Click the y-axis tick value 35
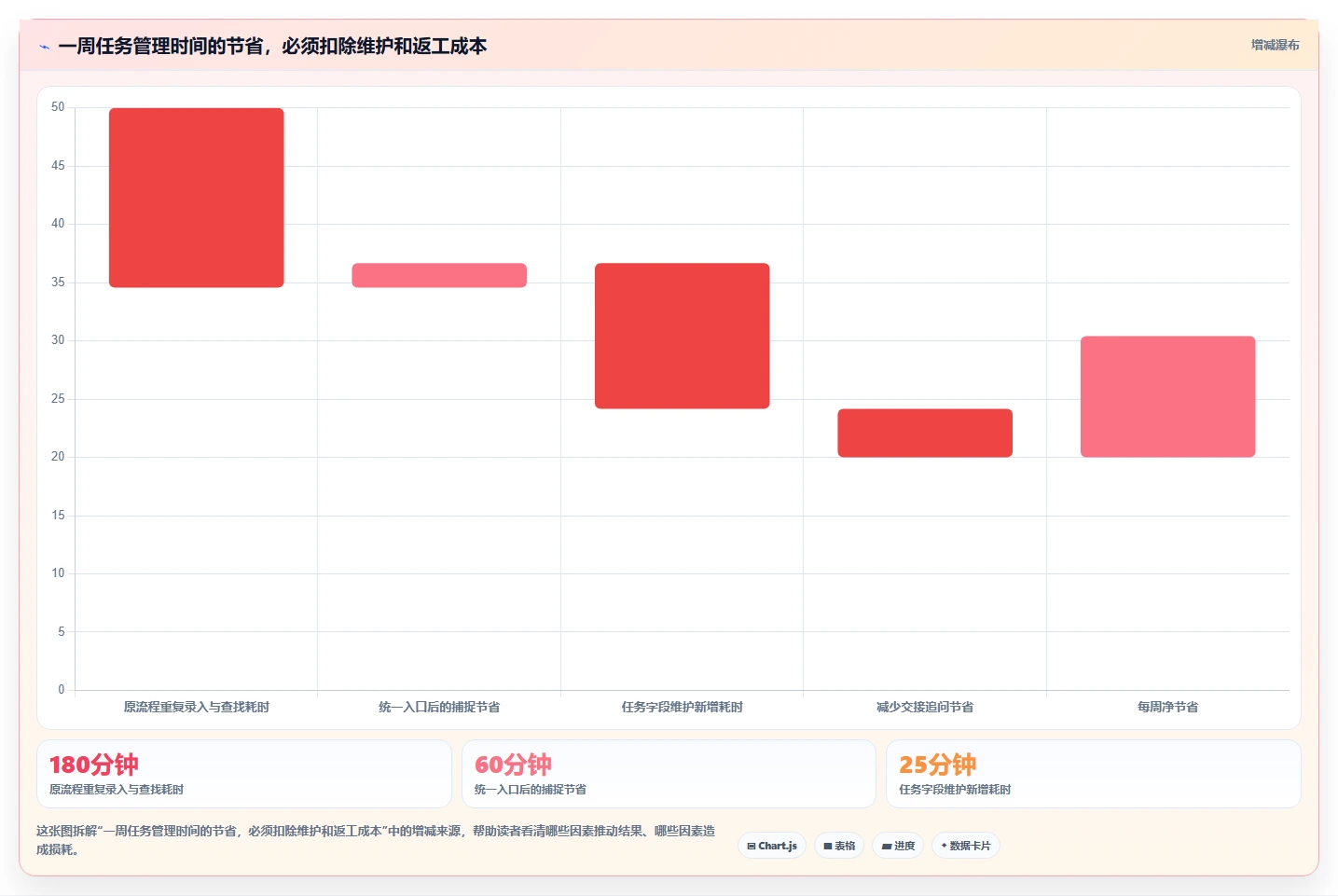 pyautogui.click(x=58, y=282)
